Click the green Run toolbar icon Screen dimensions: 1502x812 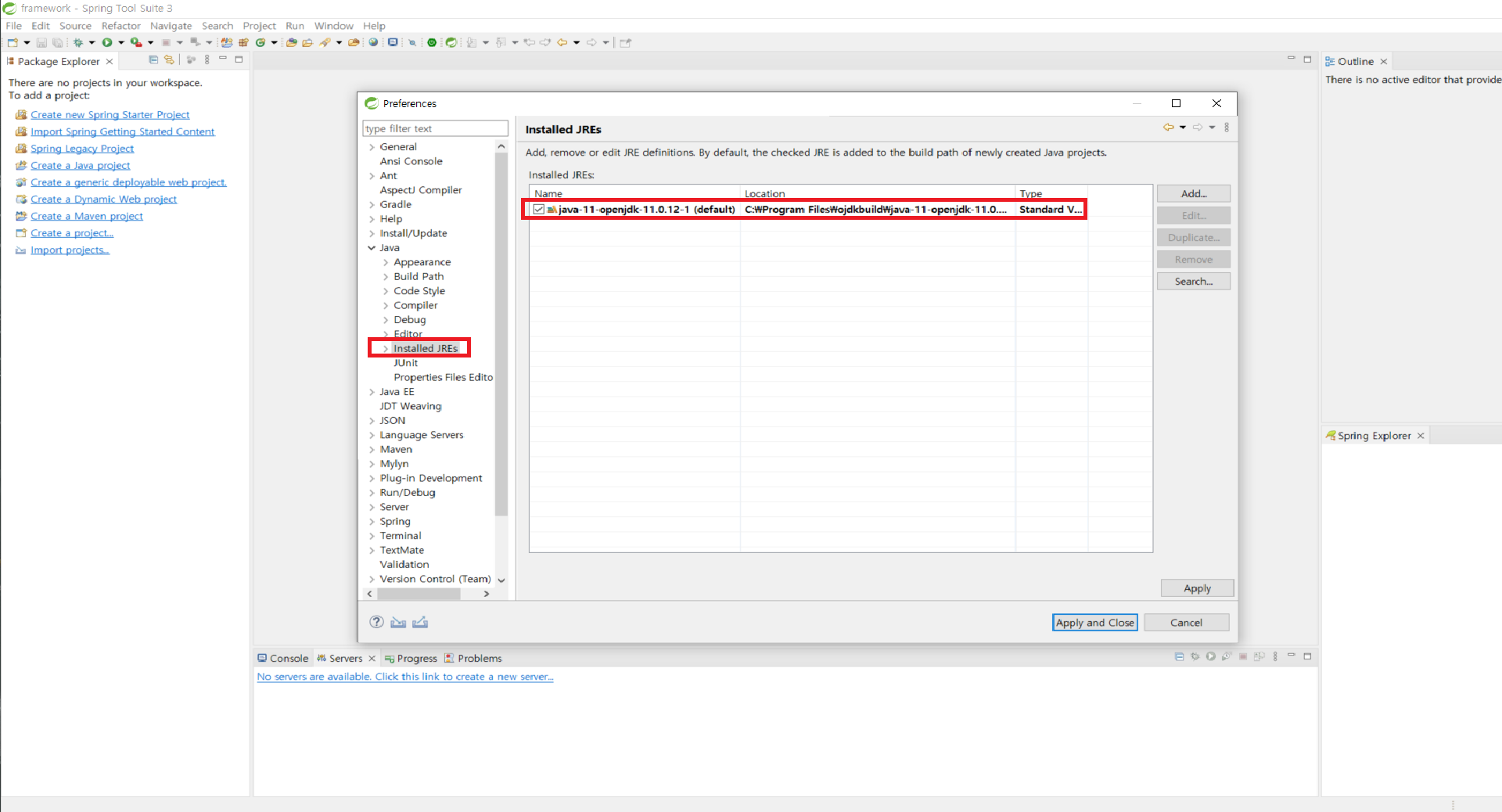tap(107, 42)
